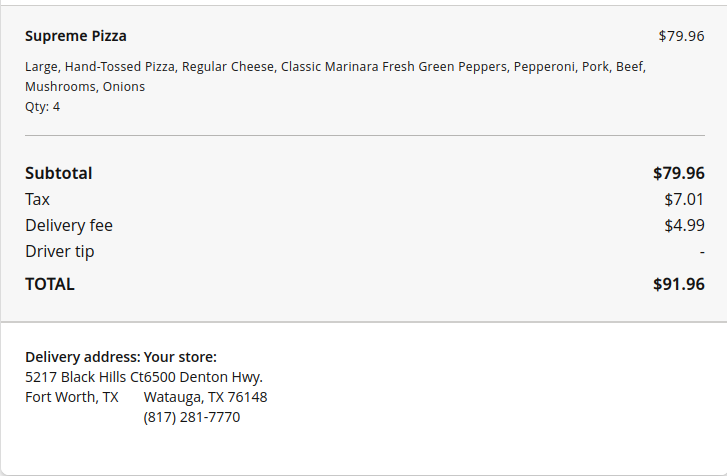Click the Delivery address heading
727x476 pixels.
82,357
